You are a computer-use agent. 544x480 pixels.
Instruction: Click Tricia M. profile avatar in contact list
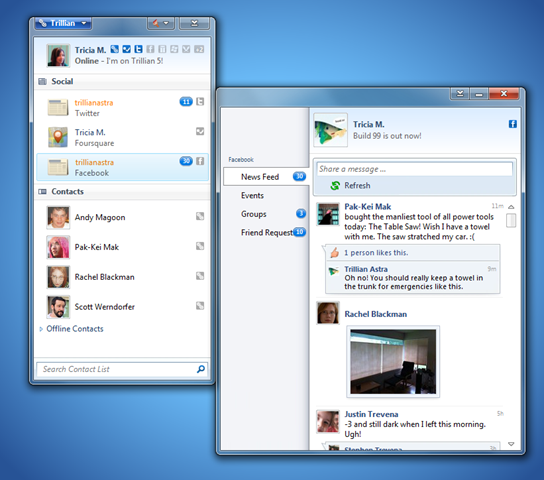pyautogui.click(x=58, y=55)
